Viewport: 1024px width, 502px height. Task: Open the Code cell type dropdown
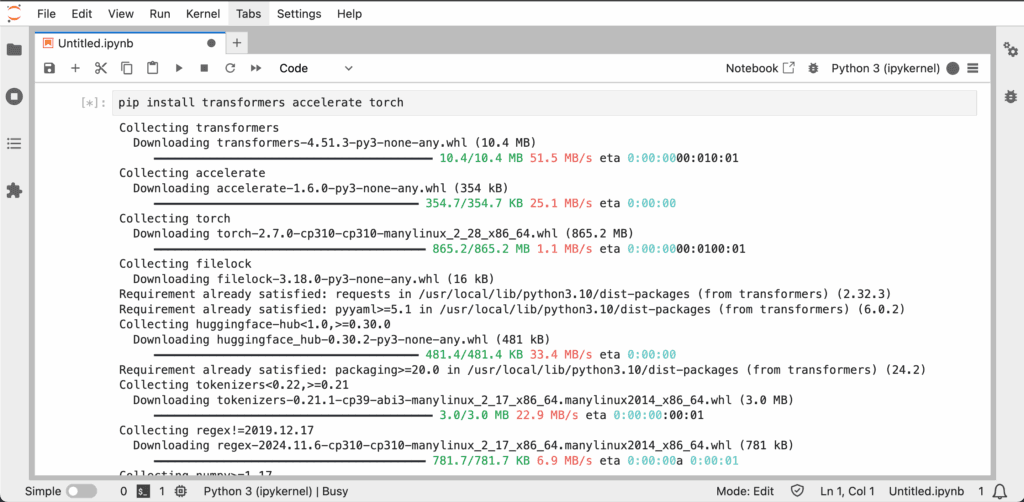pos(315,68)
